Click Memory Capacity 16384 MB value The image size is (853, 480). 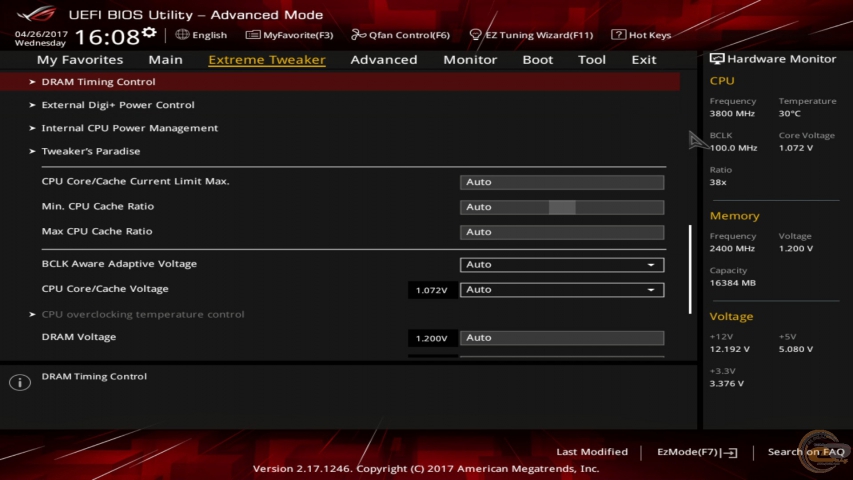click(x=732, y=282)
